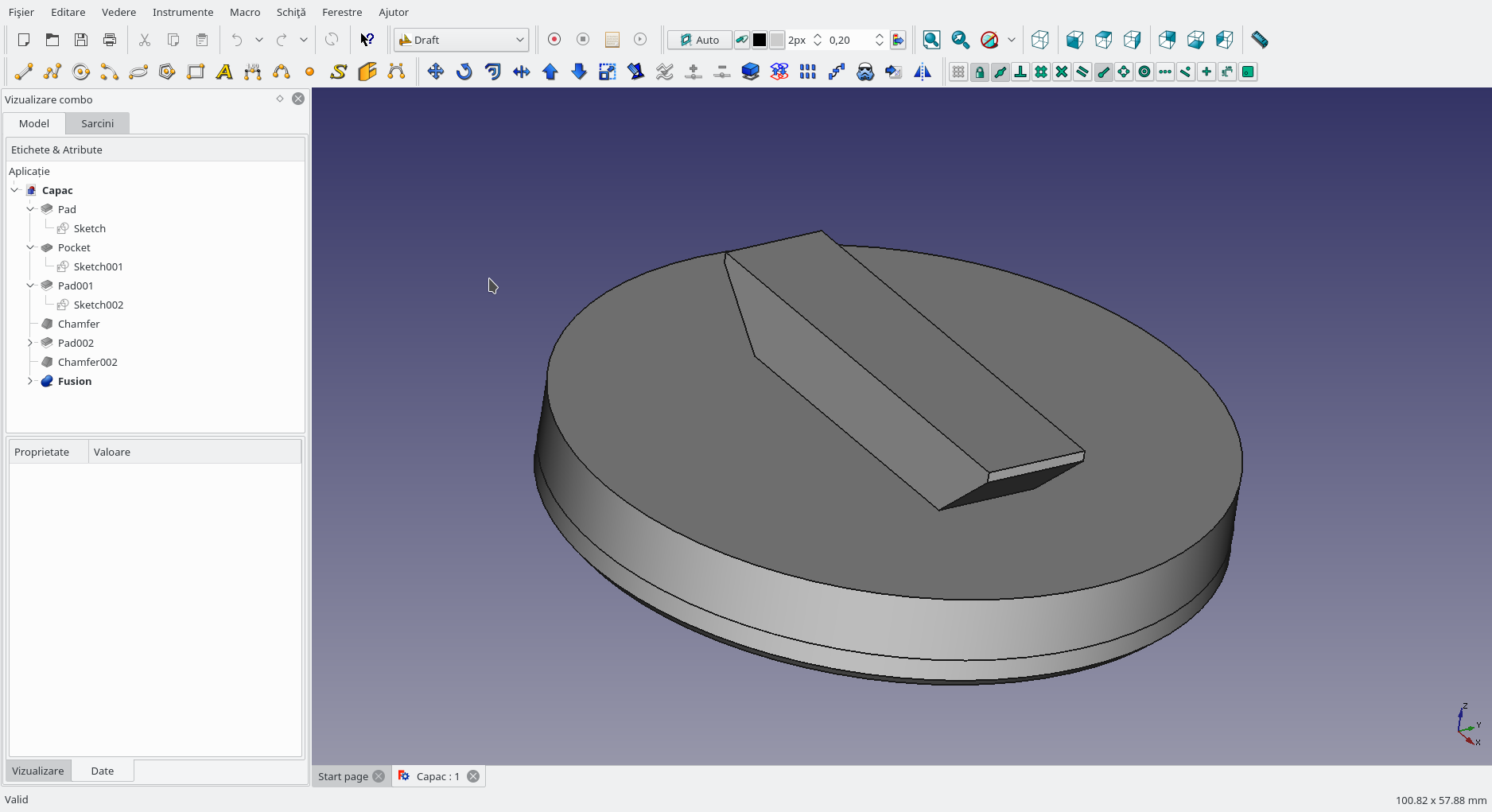The height and width of the screenshot is (812, 1492).
Task: Expand the Fusion tree item
Action: pyautogui.click(x=30, y=381)
